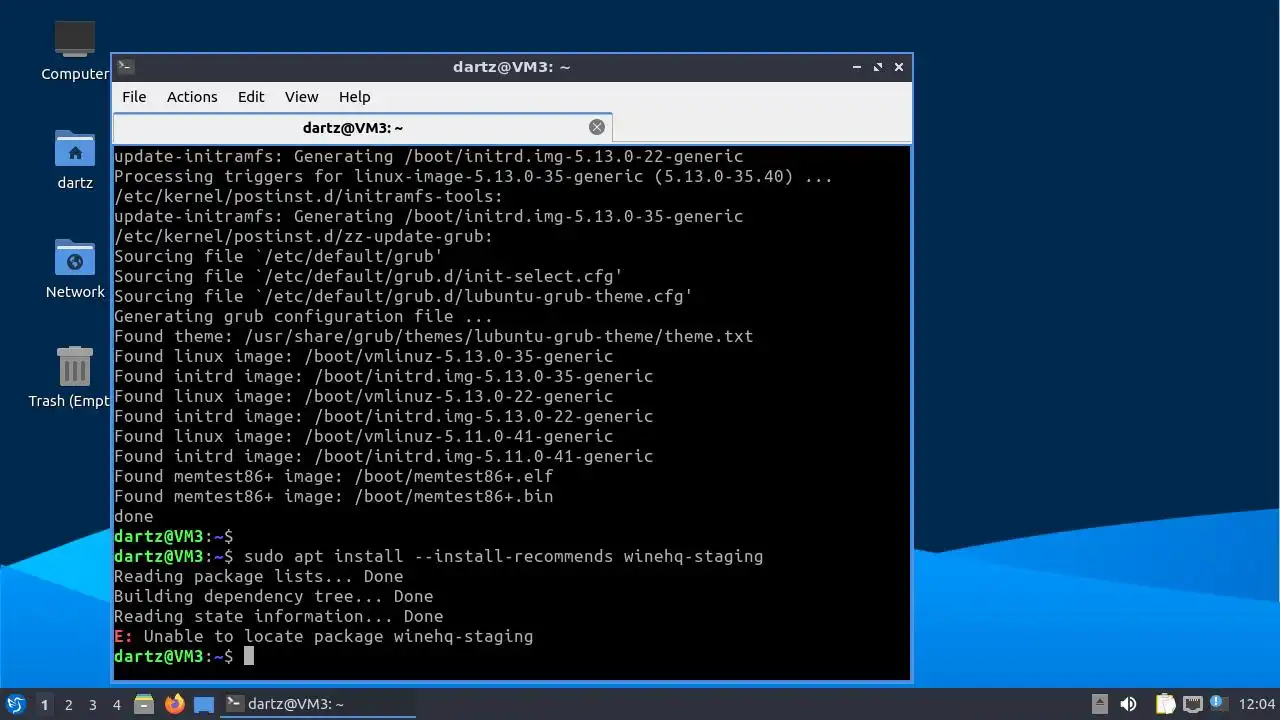The image size is (1280, 720).
Task: Click the 'Building dependency tree... Done' line
Action: click(x=273, y=596)
